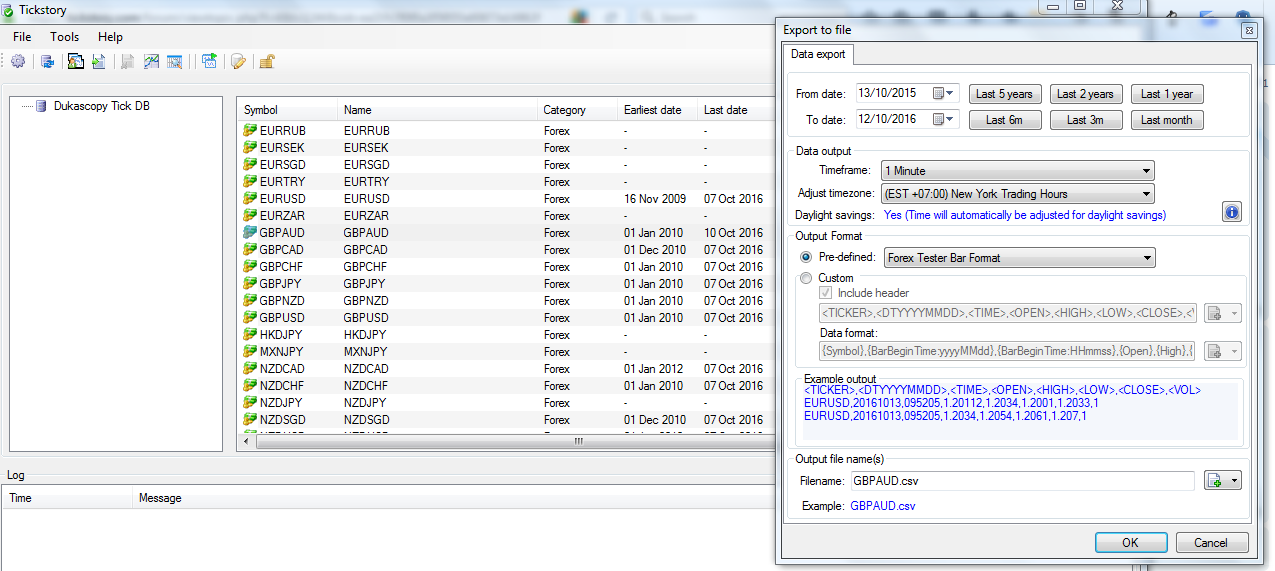Open the calendar icon for From date
This screenshot has height=571, width=1275.
(x=938, y=93)
